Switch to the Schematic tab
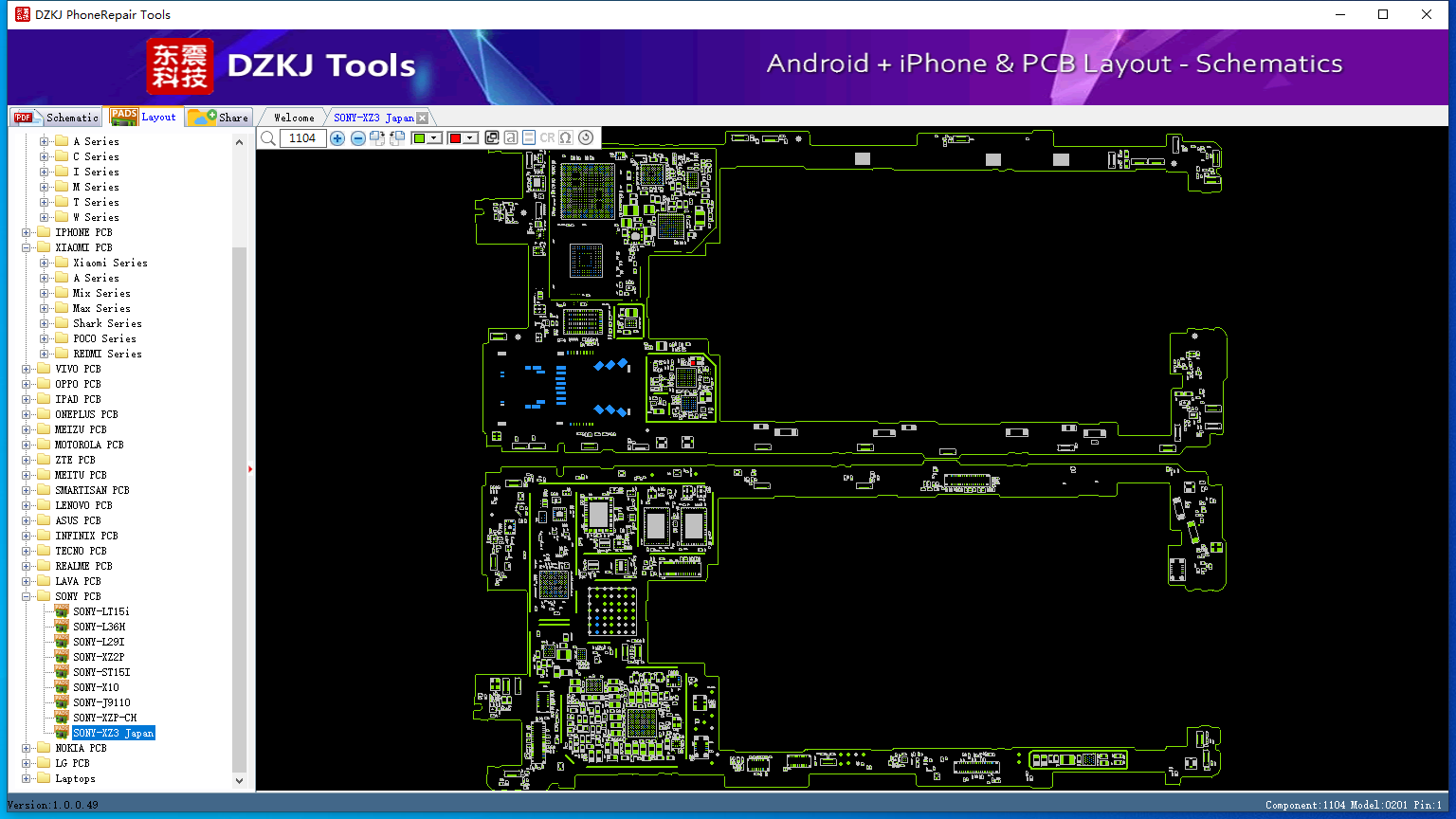1456x819 pixels. pos(56,117)
